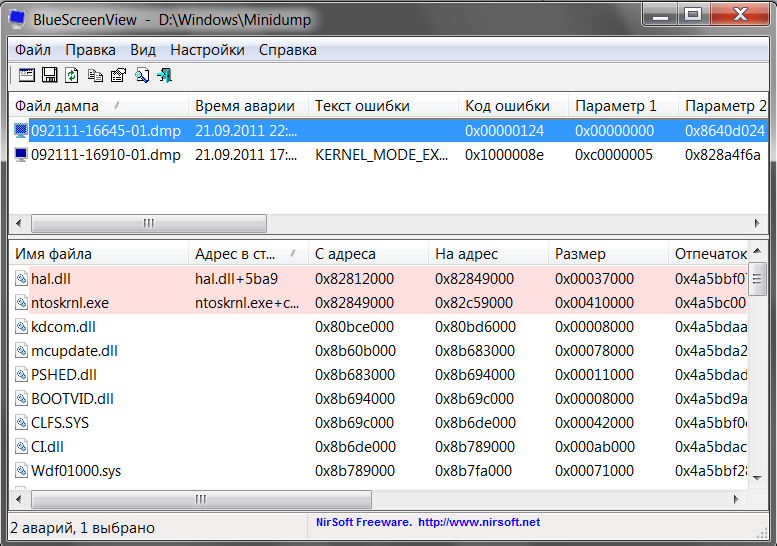Click the icon of 092111-16910-01.dmp
This screenshot has width=777, height=546.
pos(21,155)
